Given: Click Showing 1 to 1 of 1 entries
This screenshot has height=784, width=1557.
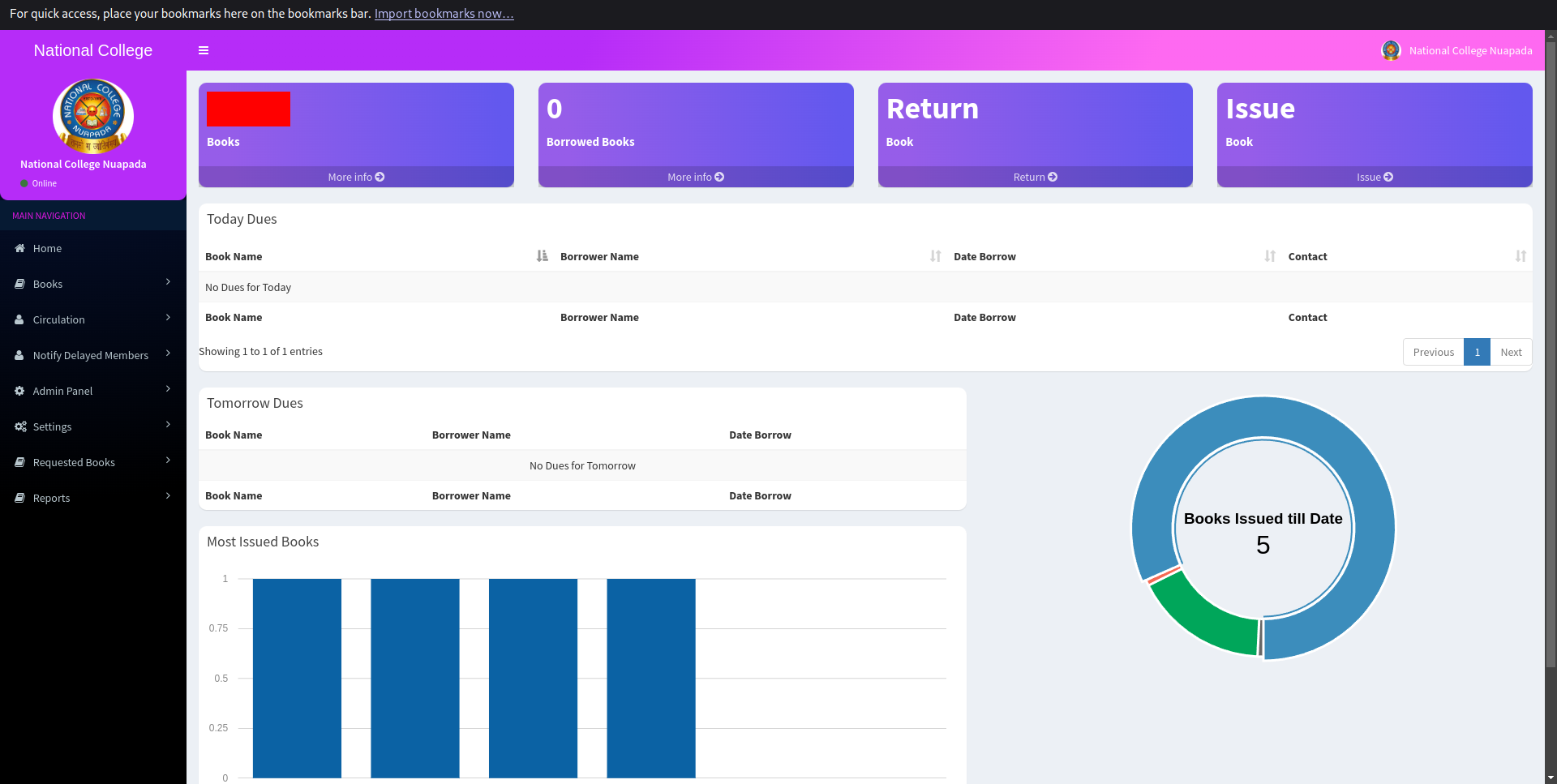Looking at the screenshot, I should (260, 351).
